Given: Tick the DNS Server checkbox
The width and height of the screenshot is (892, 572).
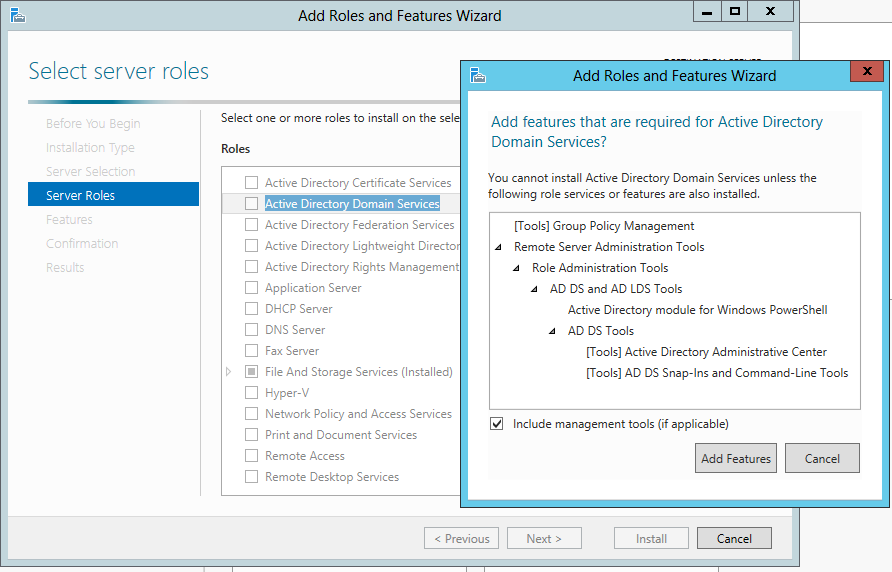Looking at the screenshot, I should coord(251,330).
